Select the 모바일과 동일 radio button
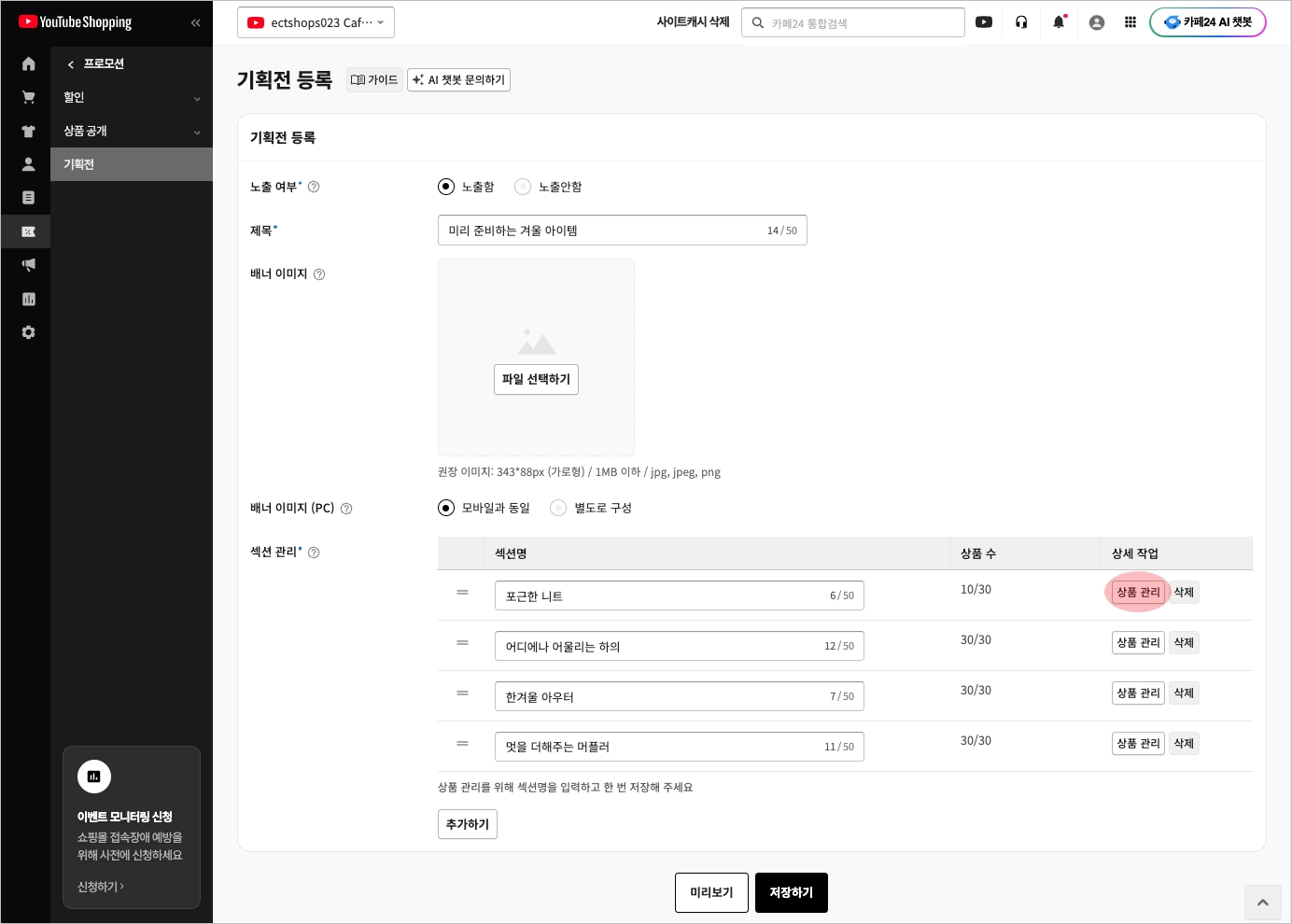 [446, 508]
